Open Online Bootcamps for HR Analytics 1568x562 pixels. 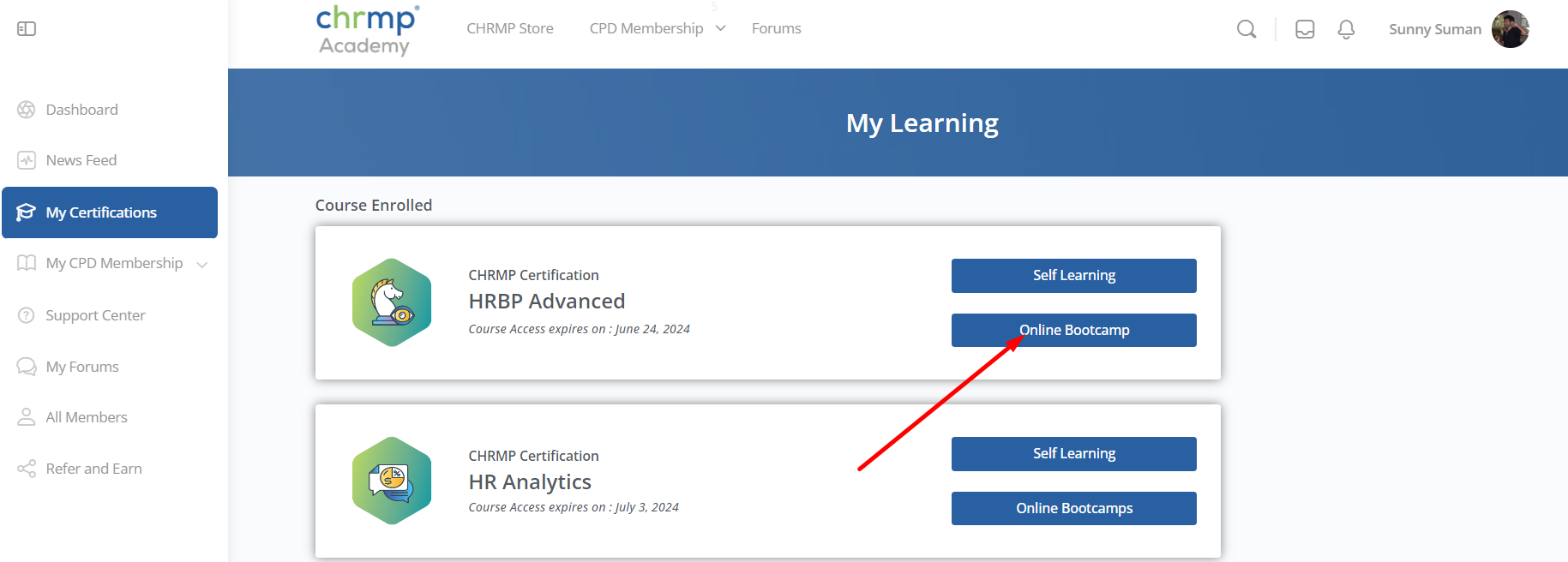pos(1074,508)
